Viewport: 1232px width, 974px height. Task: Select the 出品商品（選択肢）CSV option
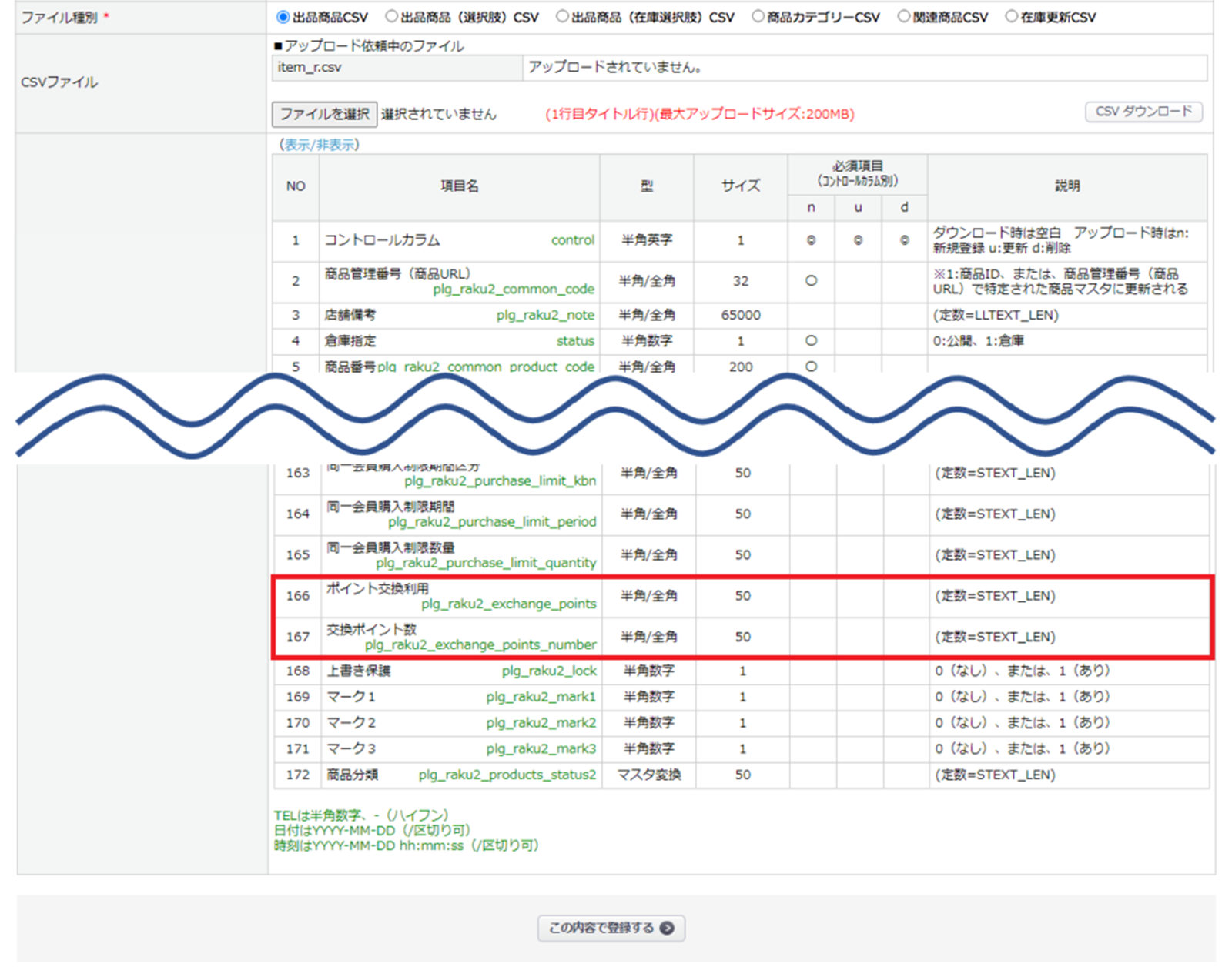coord(392,17)
